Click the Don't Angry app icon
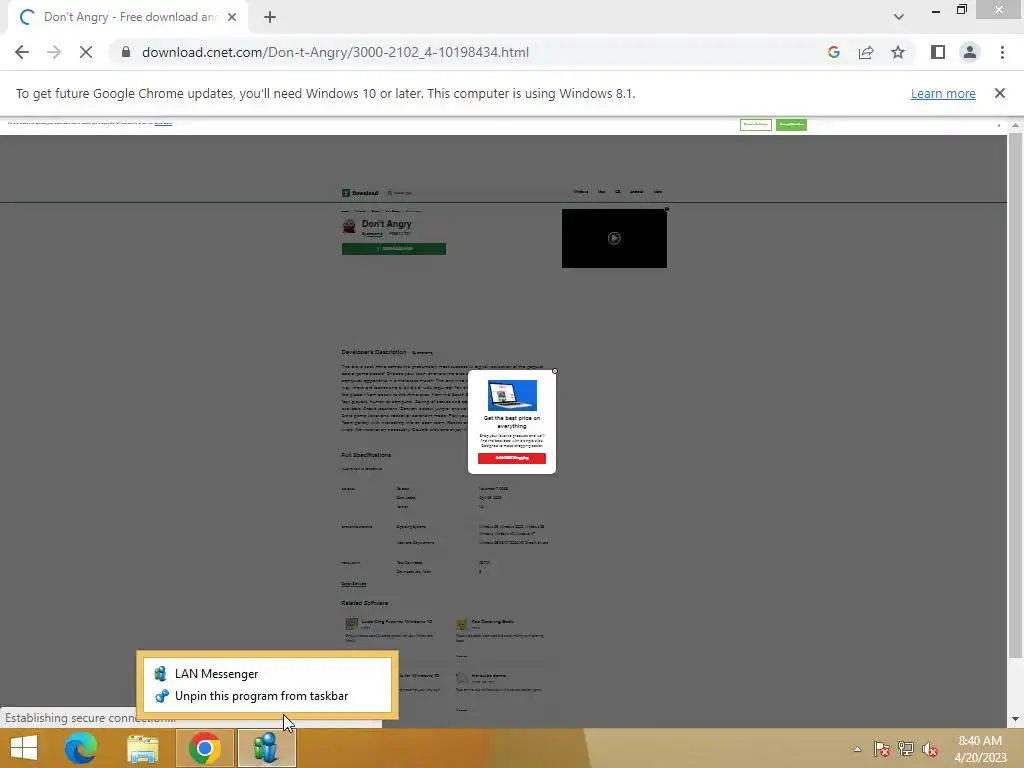The image size is (1024, 768). point(349,227)
